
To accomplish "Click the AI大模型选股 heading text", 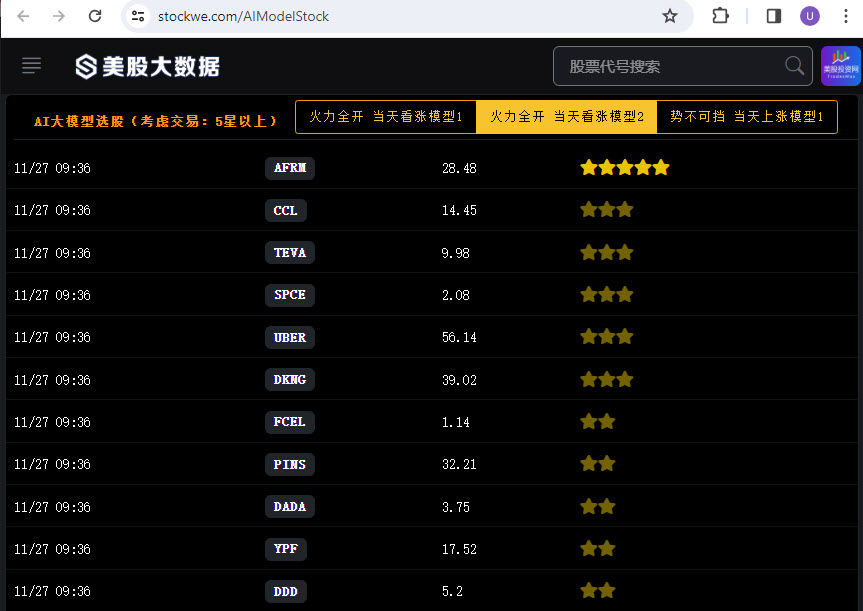I will [155, 121].
